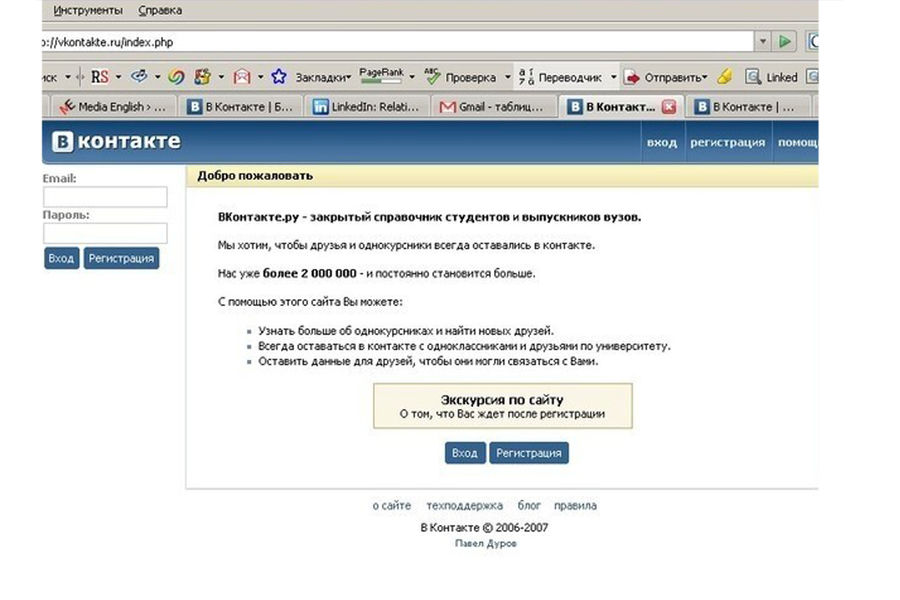Viewport: 900px width, 600px height.
Task: Open the dropdown arrow beside RS icon
Action: tap(118, 77)
